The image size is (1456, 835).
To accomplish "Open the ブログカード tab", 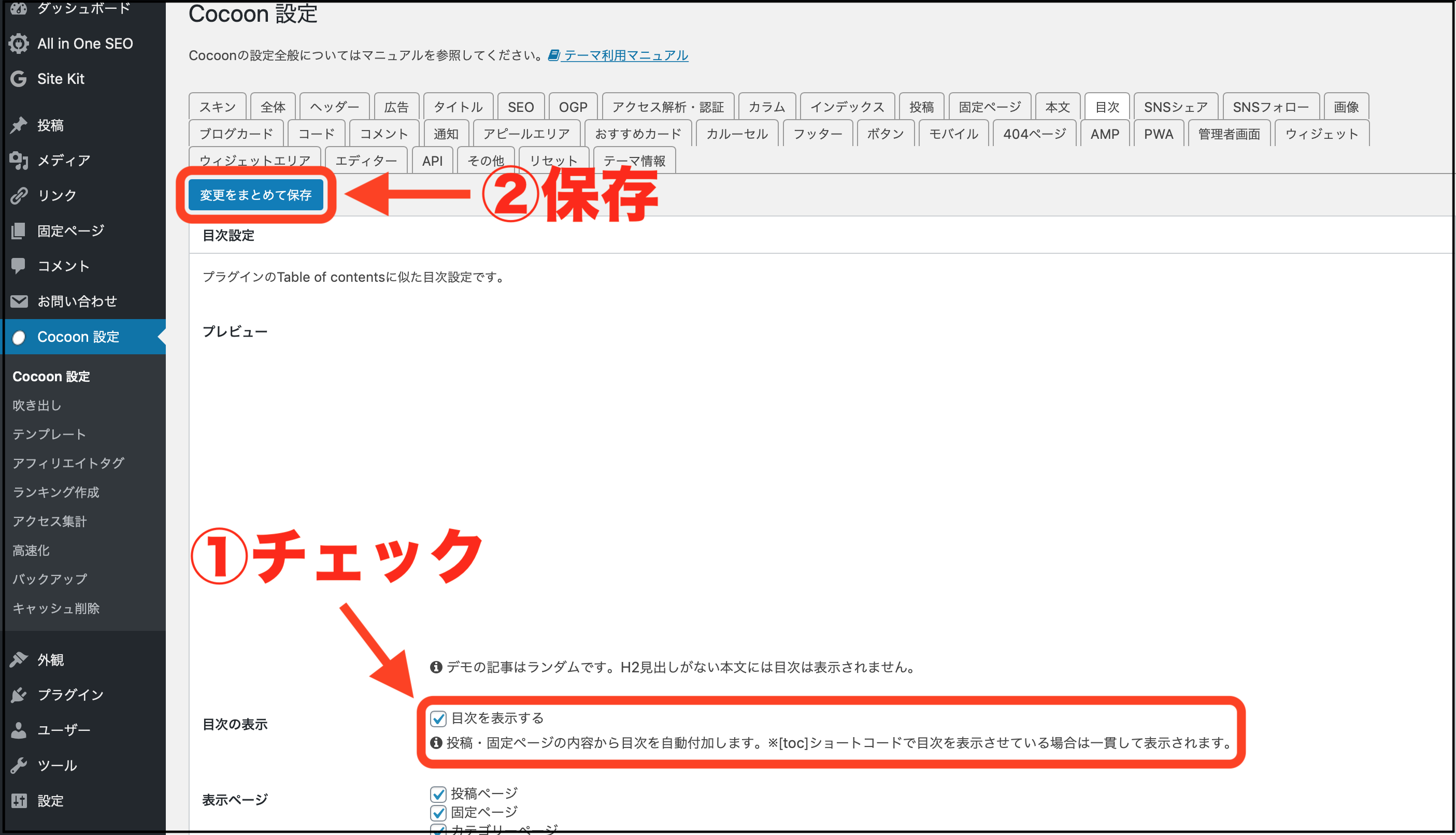I will [236, 134].
